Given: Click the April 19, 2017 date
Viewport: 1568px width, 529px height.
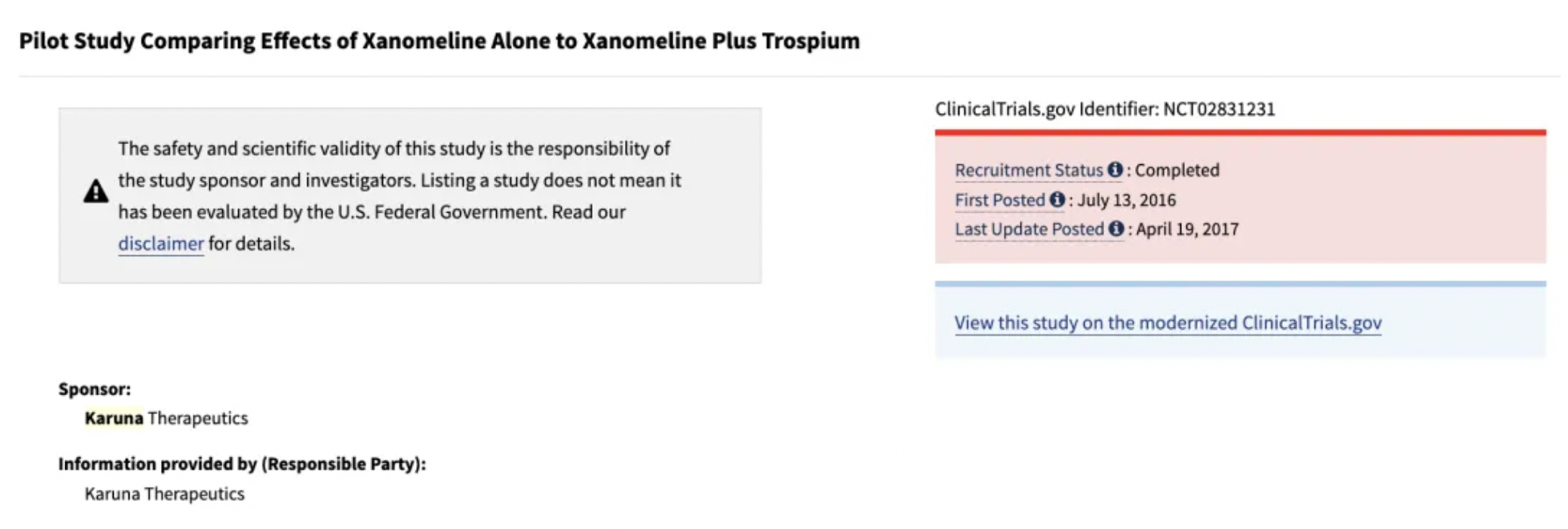Looking at the screenshot, I should point(1187,229).
